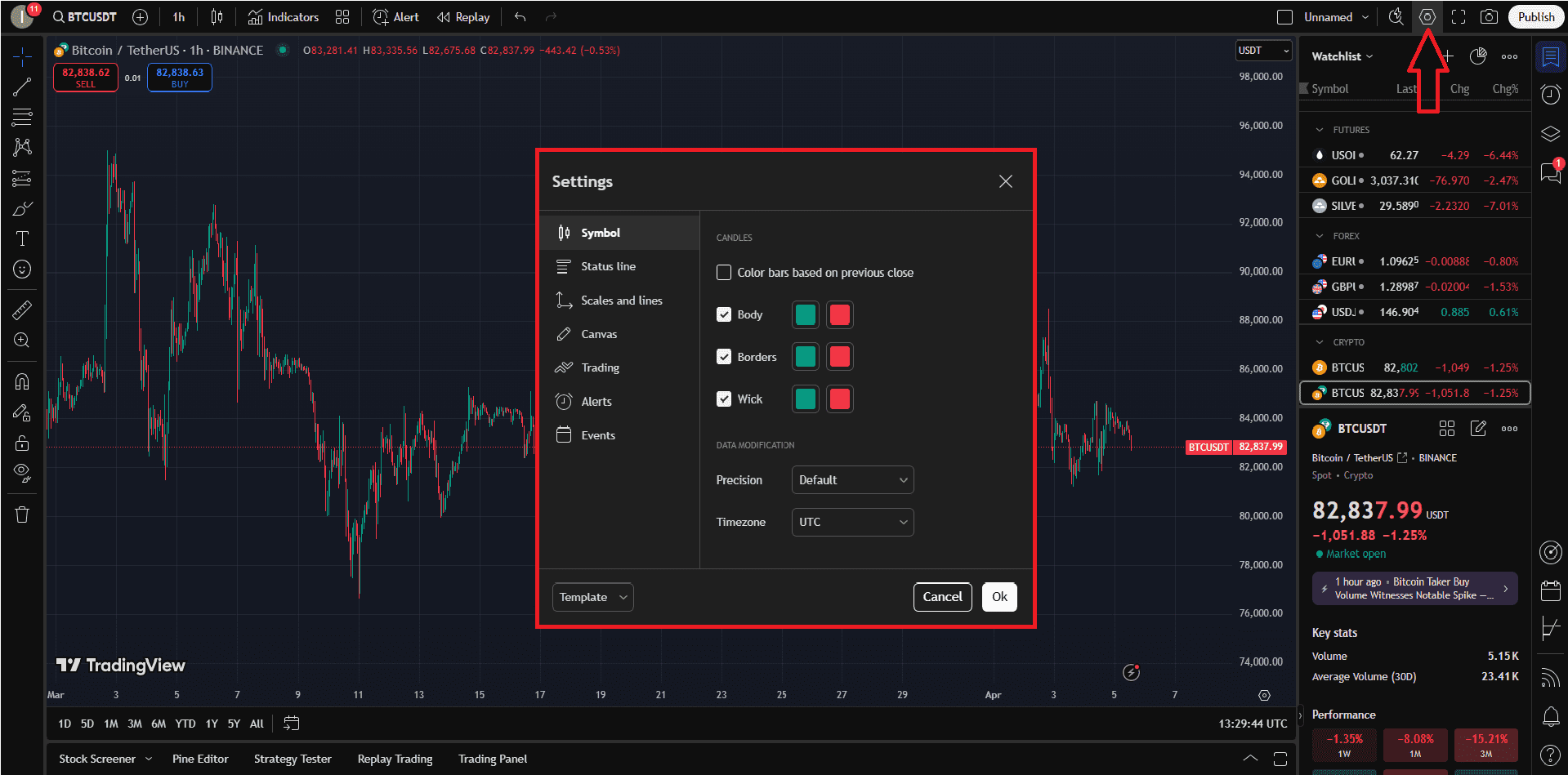Toggle hide all drawings eye icon

coord(22,473)
